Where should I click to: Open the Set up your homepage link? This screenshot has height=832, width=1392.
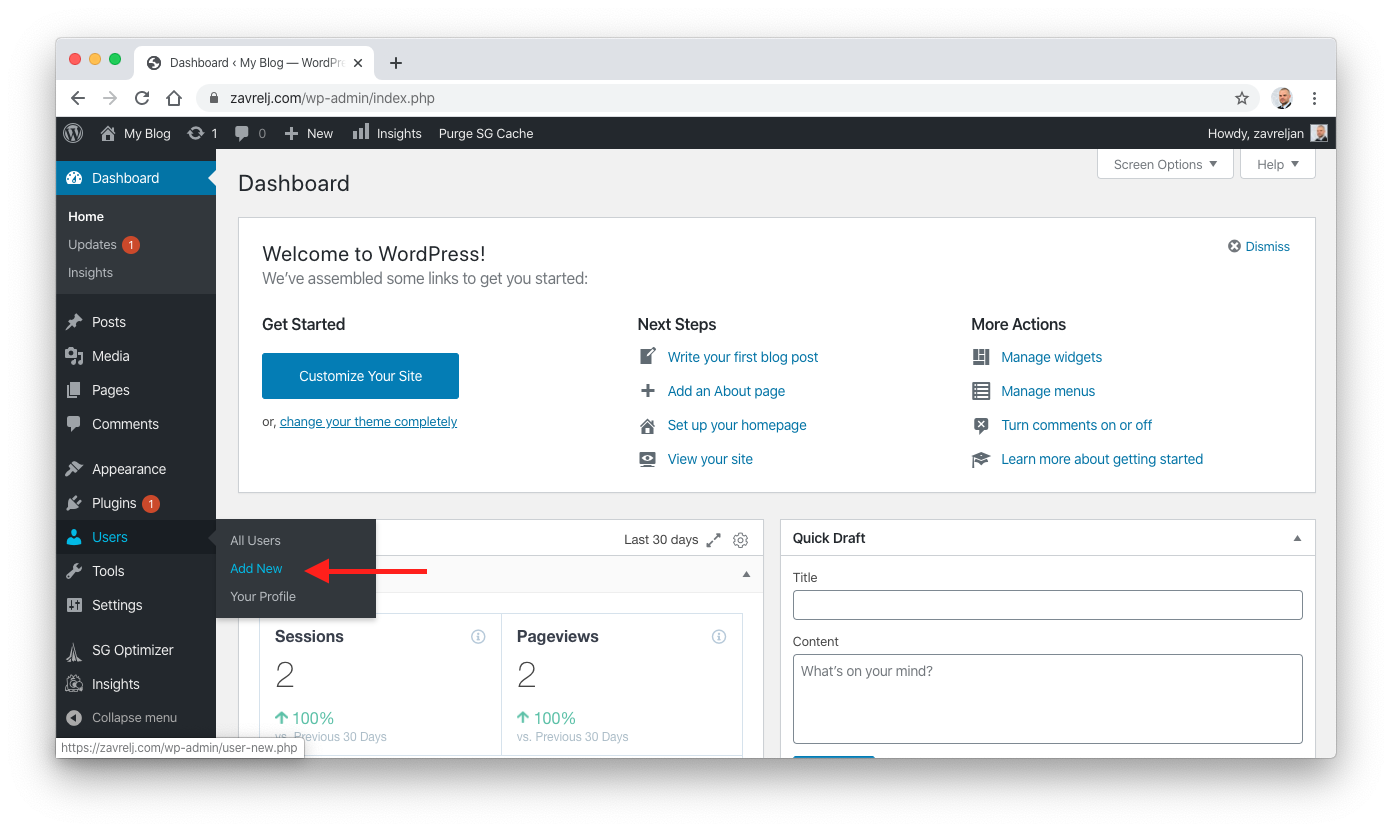point(737,425)
